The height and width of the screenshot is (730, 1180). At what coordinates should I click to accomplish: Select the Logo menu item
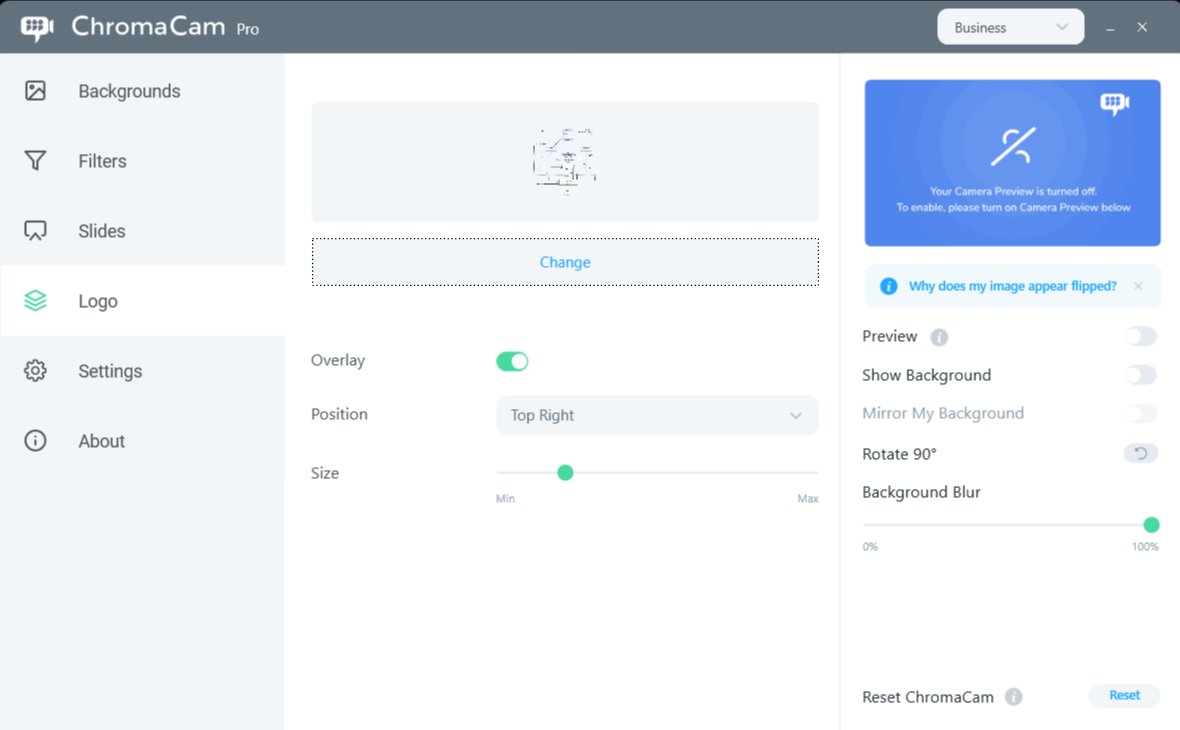pyautogui.click(x=143, y=300)
